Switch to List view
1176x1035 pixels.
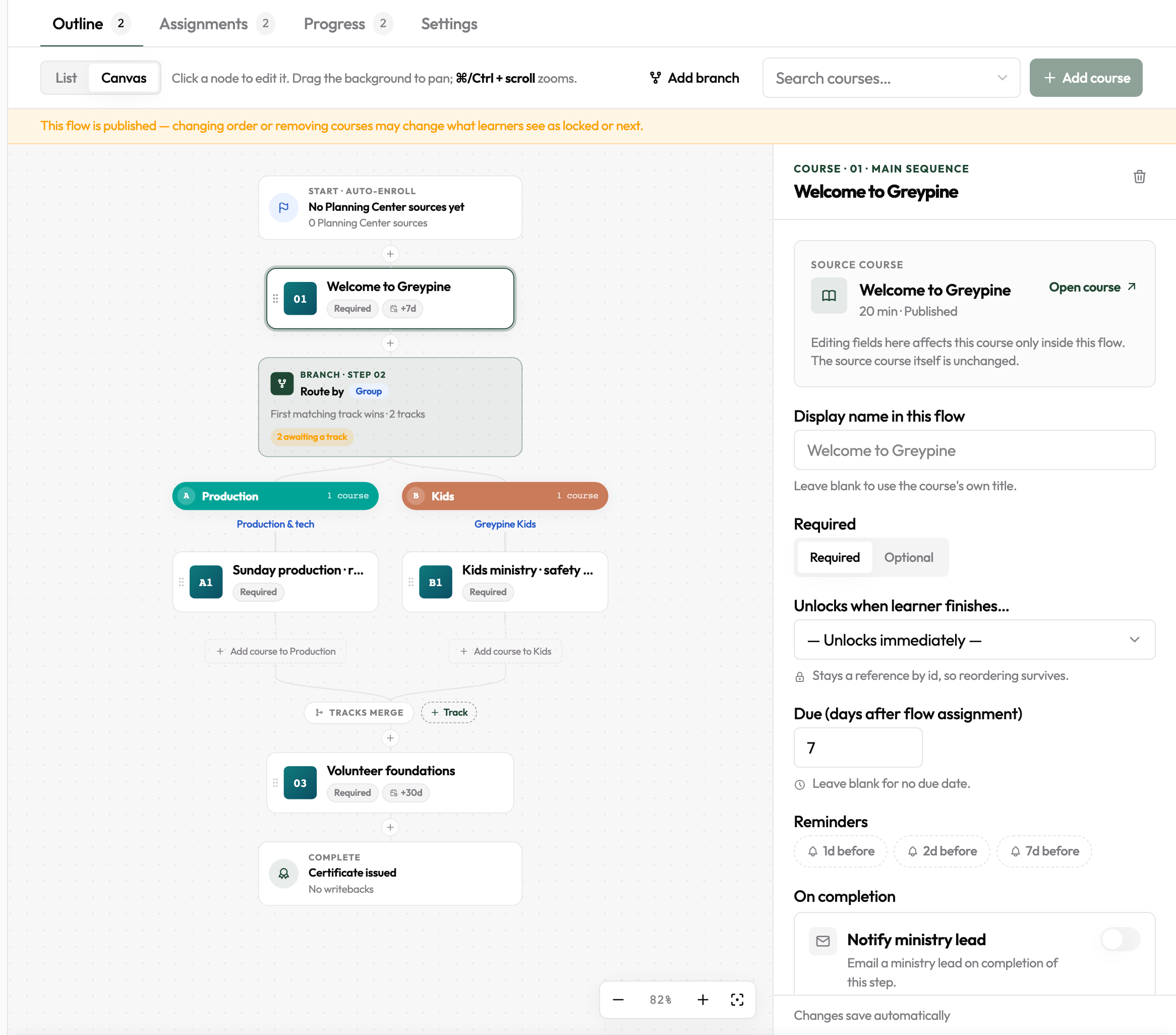pyautogui.click(x=66, y=78)
